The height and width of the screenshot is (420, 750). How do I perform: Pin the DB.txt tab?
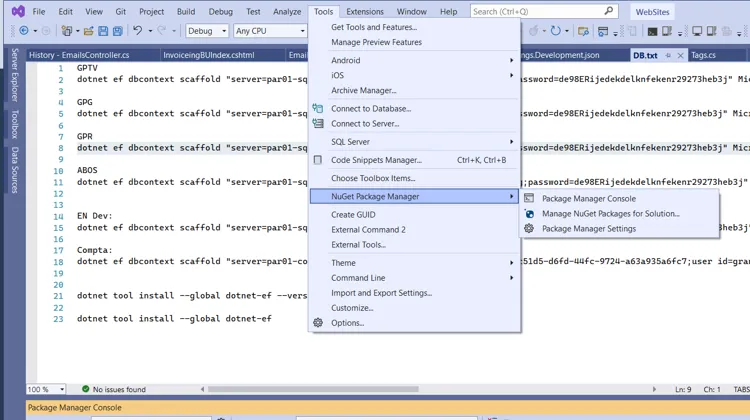669,55
